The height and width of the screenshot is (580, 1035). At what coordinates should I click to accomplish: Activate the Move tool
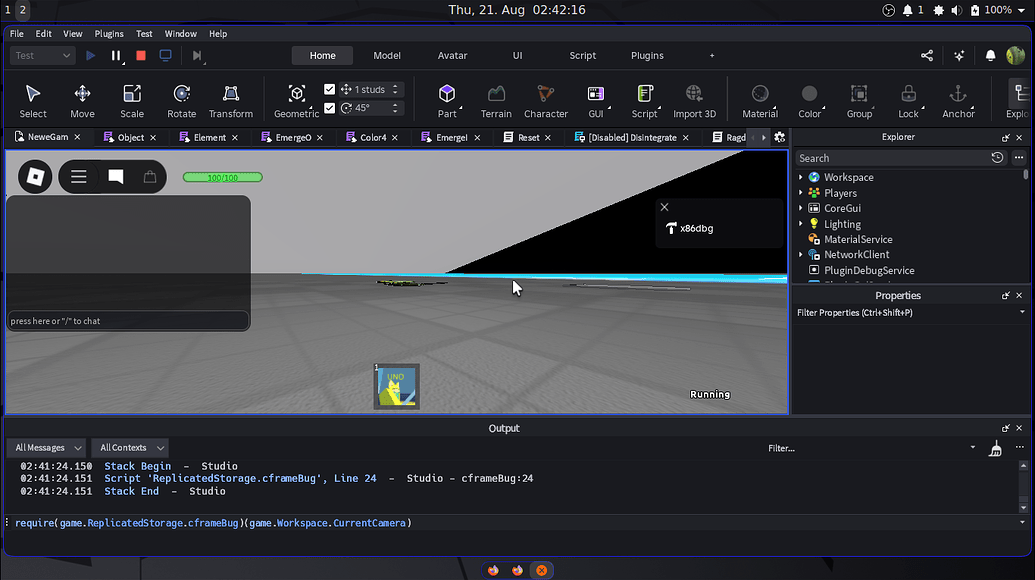83,101
